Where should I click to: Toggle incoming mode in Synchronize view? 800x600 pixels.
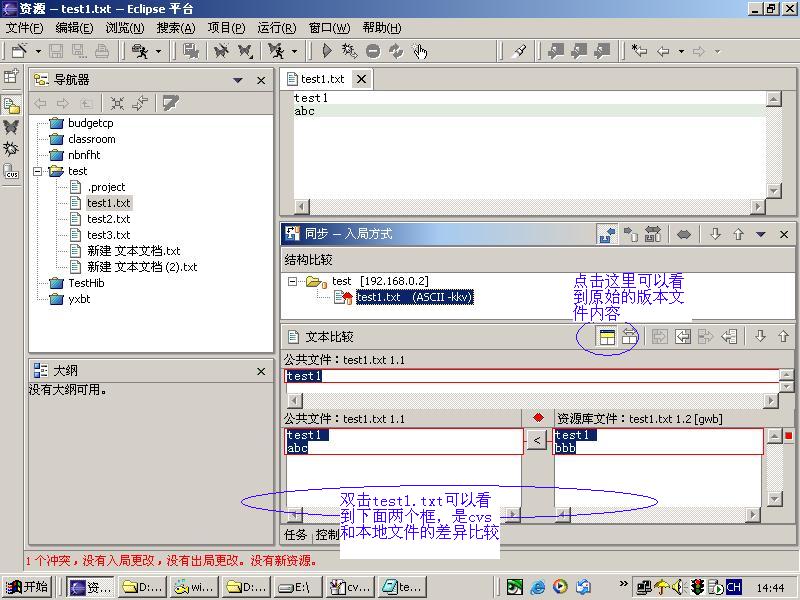[607, 234]
